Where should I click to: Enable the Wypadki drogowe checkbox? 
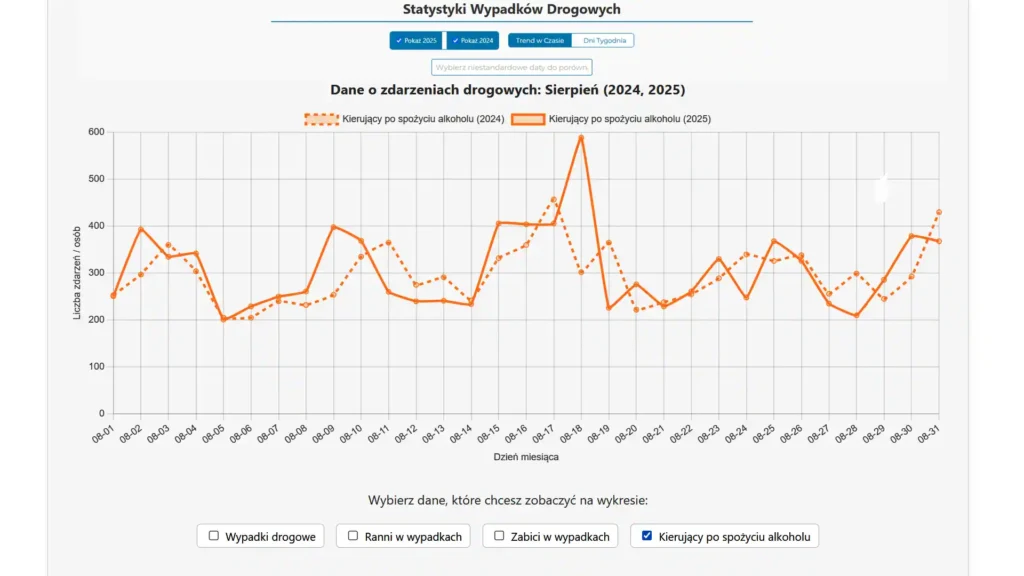(x=214, y=536)
